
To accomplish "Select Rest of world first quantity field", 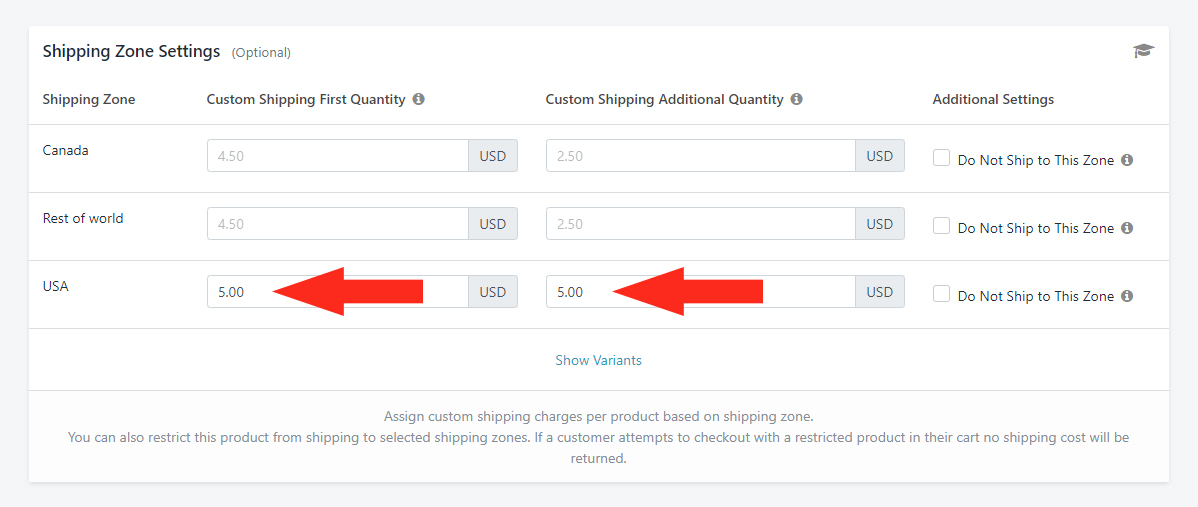I will pos(337,224).
